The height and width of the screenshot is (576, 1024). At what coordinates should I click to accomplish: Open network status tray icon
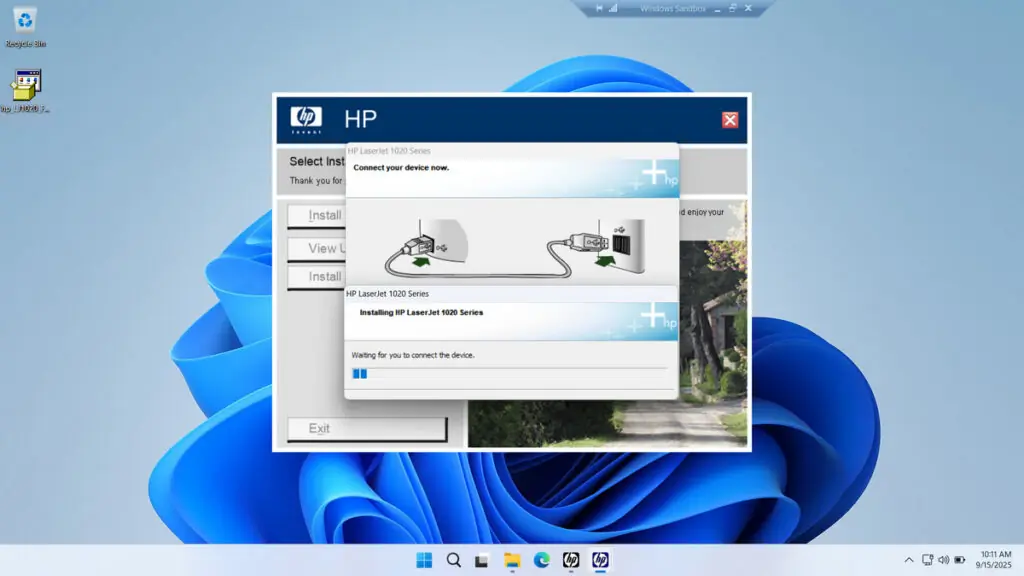[x=927, y=560]
